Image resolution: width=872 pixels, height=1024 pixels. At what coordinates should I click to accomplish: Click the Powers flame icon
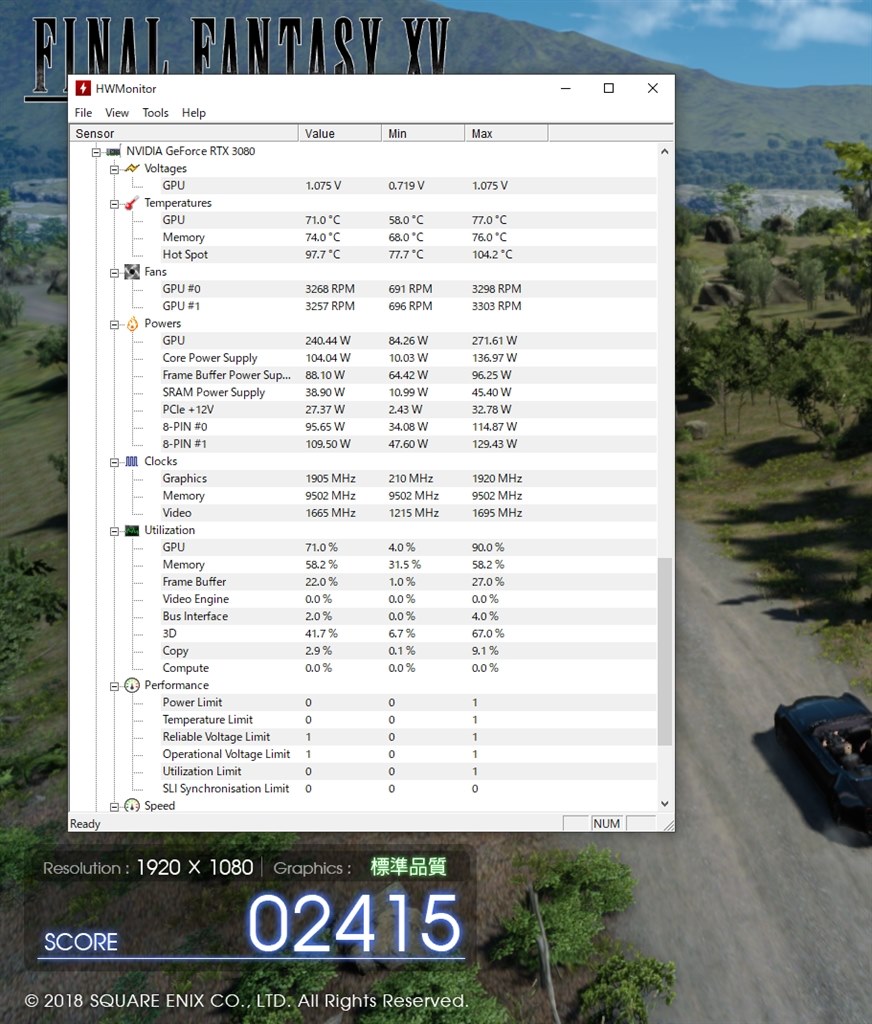tap(133, 323)
